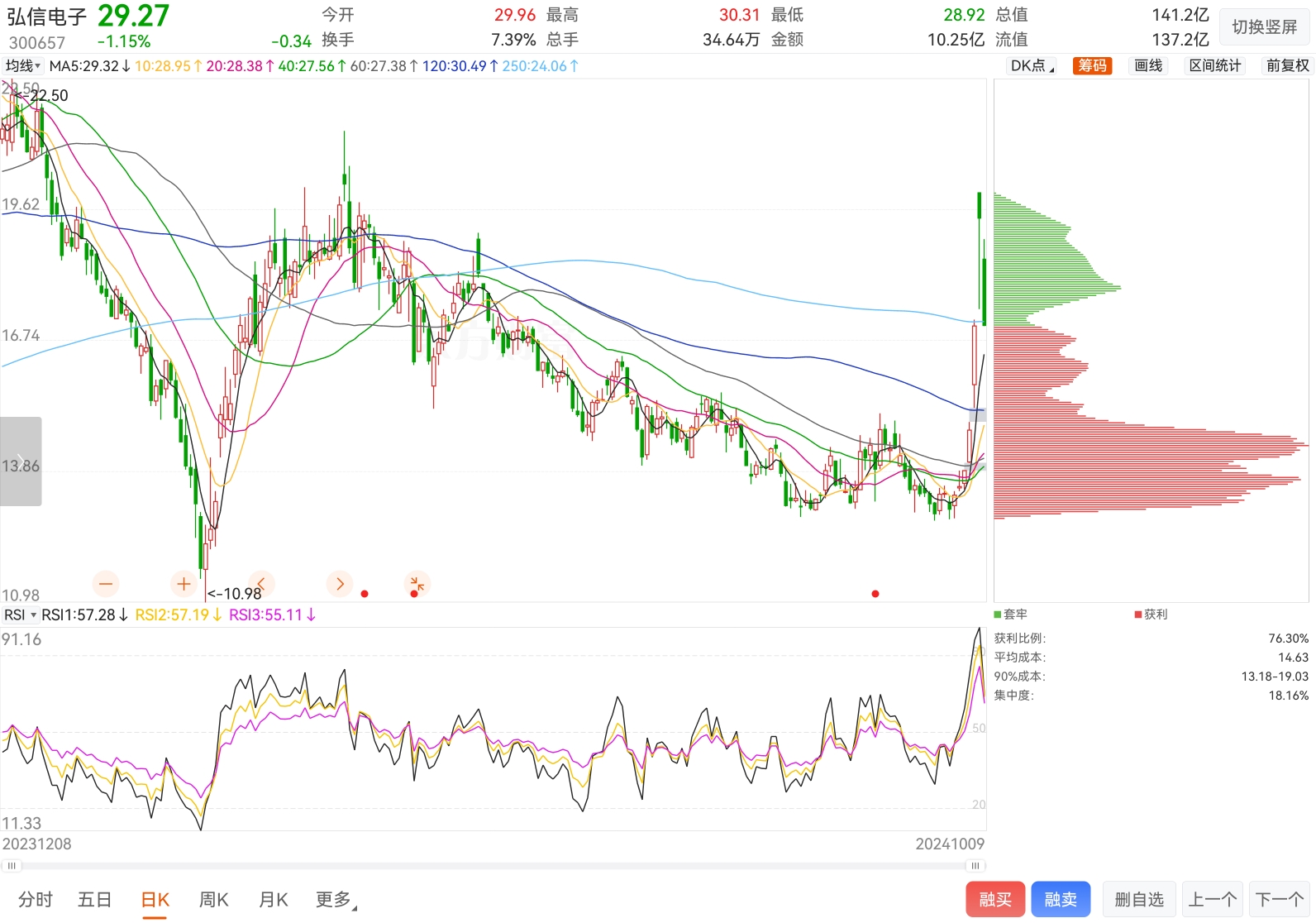Select the 日K tab
This screenshot has width=1316, height=923.
[x=155, y=900]
